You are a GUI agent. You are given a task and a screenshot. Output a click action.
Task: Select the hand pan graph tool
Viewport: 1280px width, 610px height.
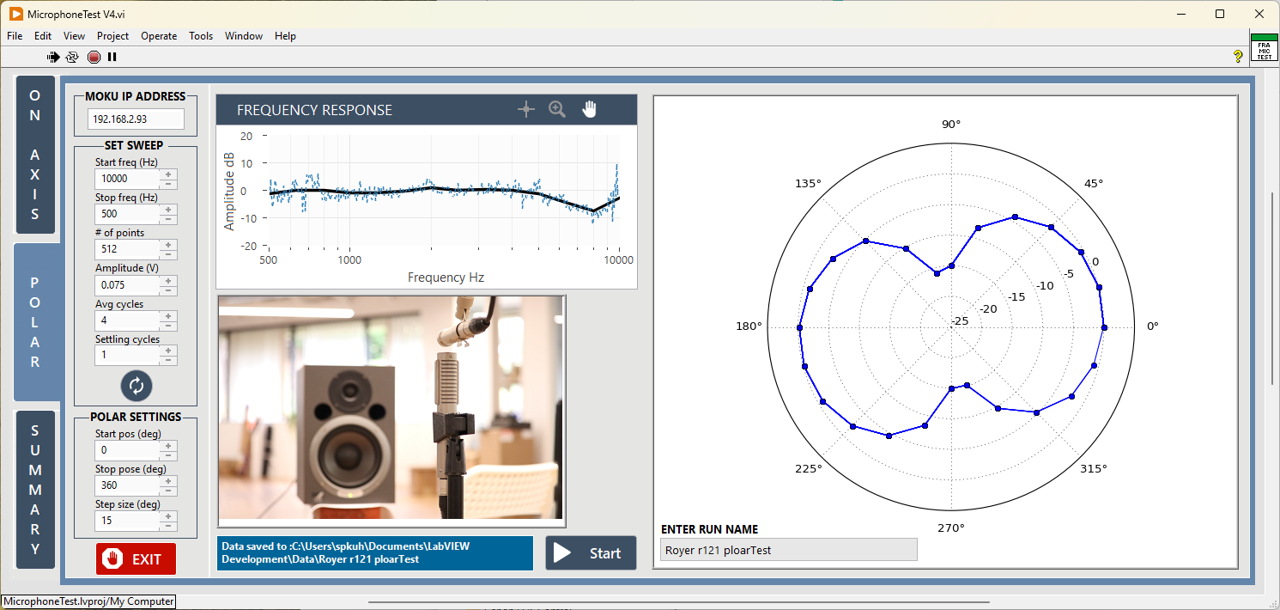point(589,110)
